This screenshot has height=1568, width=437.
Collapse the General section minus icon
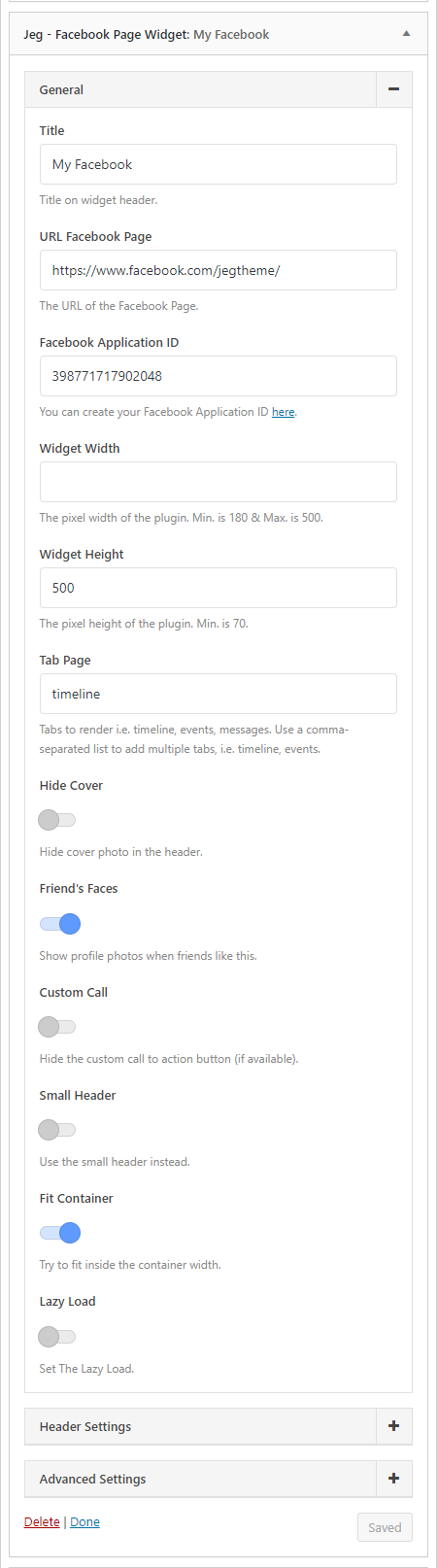coord(393,89)
